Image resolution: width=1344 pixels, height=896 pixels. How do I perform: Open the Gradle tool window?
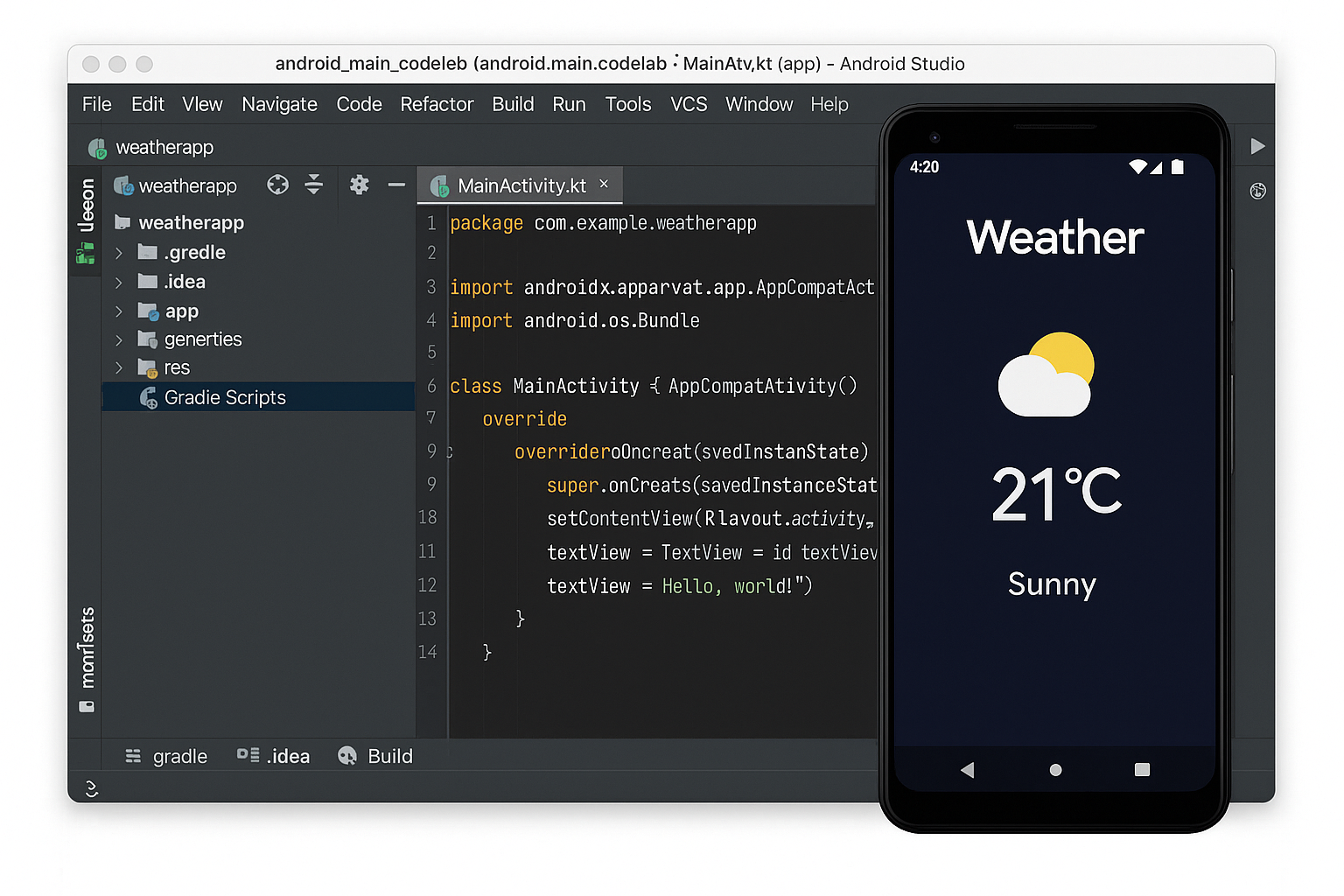(x=166, y=755)
